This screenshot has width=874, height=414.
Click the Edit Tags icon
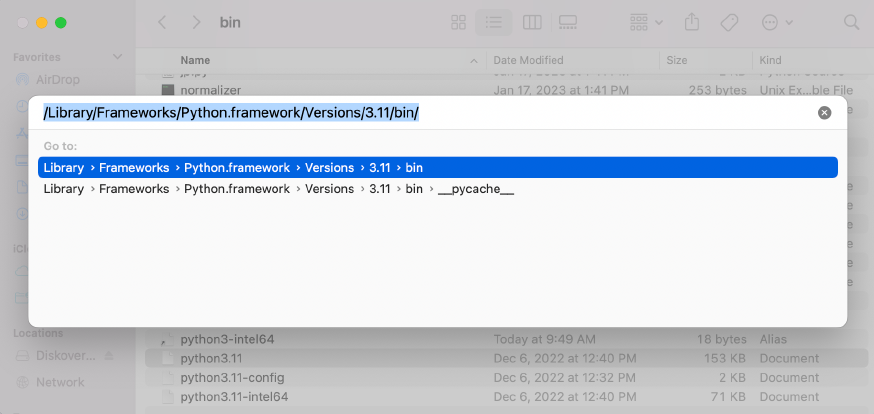(729, 22)
